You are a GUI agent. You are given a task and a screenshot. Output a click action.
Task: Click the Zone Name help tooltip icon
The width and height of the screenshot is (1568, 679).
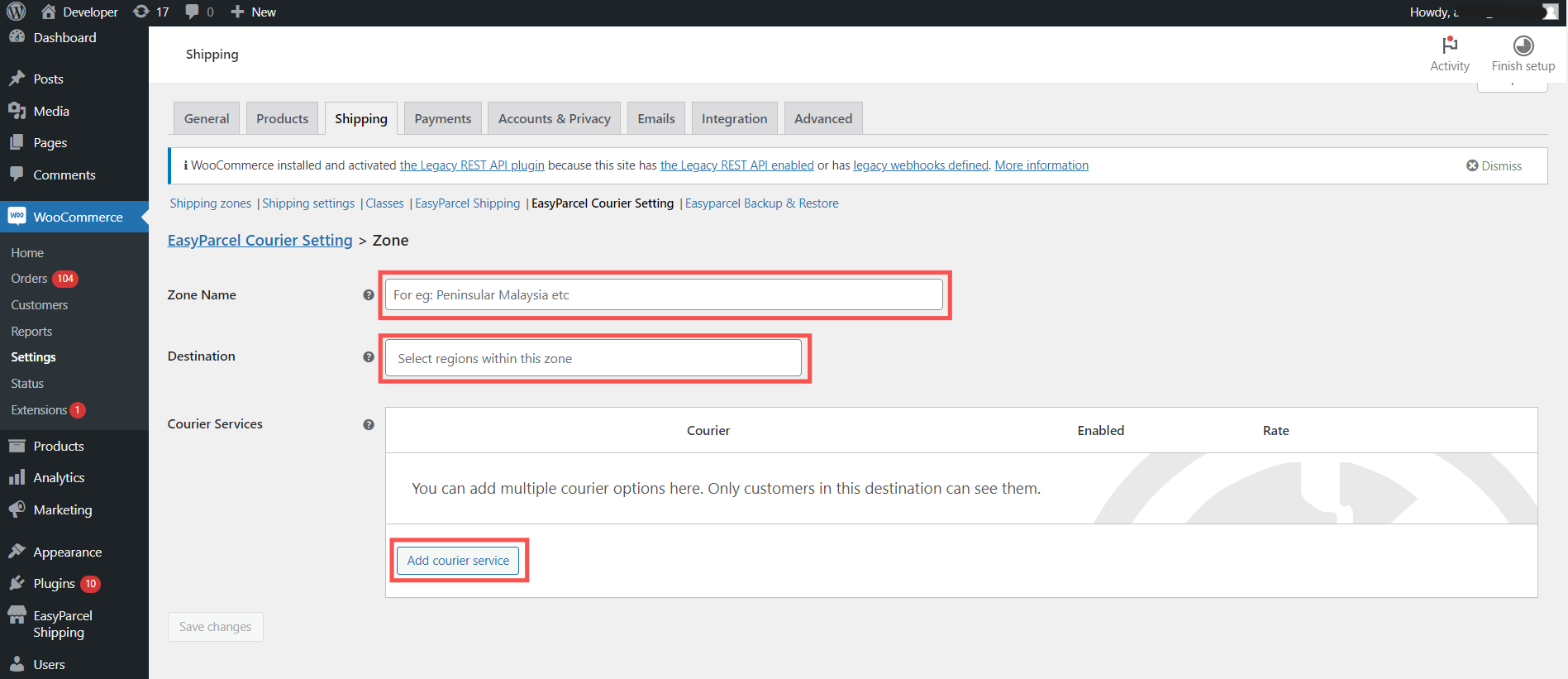pos(369,295)
